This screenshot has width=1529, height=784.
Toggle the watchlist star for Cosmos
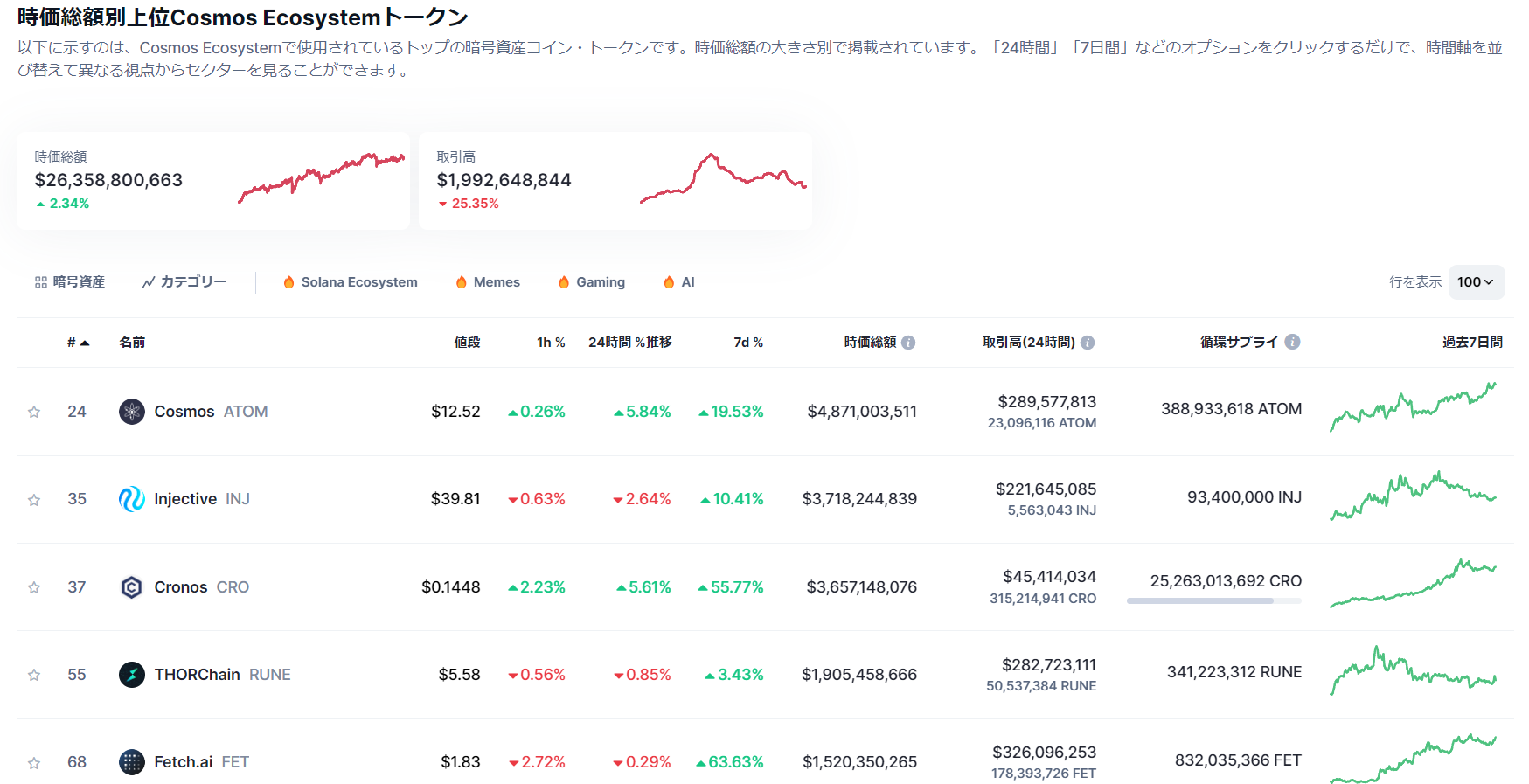tap(34, 412)
